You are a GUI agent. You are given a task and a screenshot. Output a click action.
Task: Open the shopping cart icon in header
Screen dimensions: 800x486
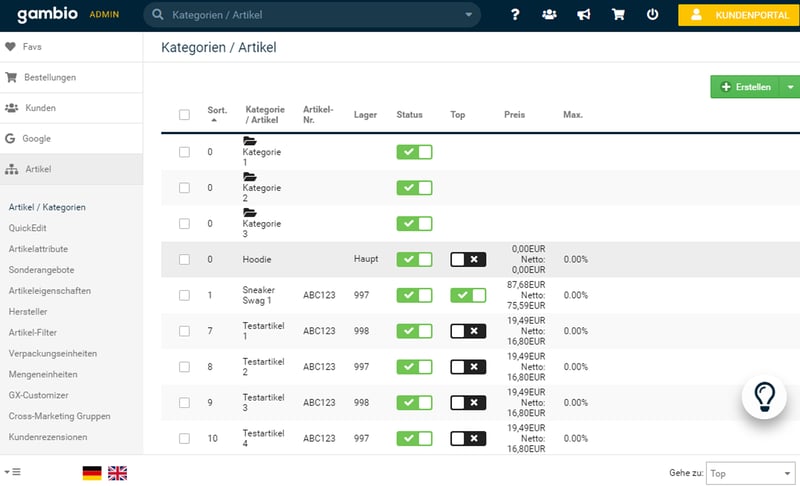618,15
